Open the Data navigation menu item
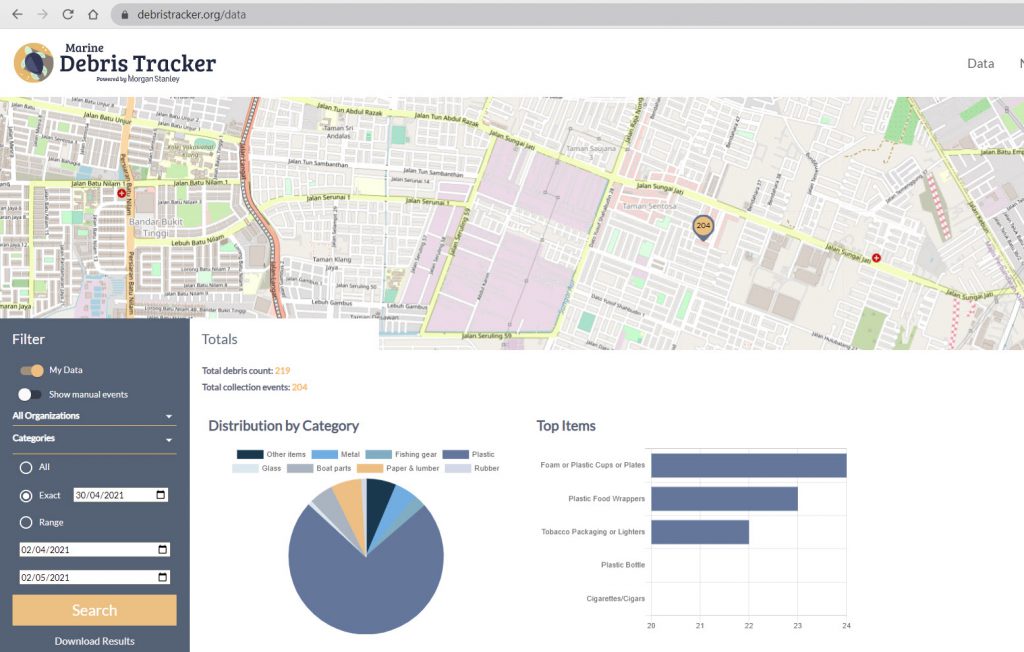Image resolution: width=1024 pixels, height=652 pixels. click(x=980, y=63)
